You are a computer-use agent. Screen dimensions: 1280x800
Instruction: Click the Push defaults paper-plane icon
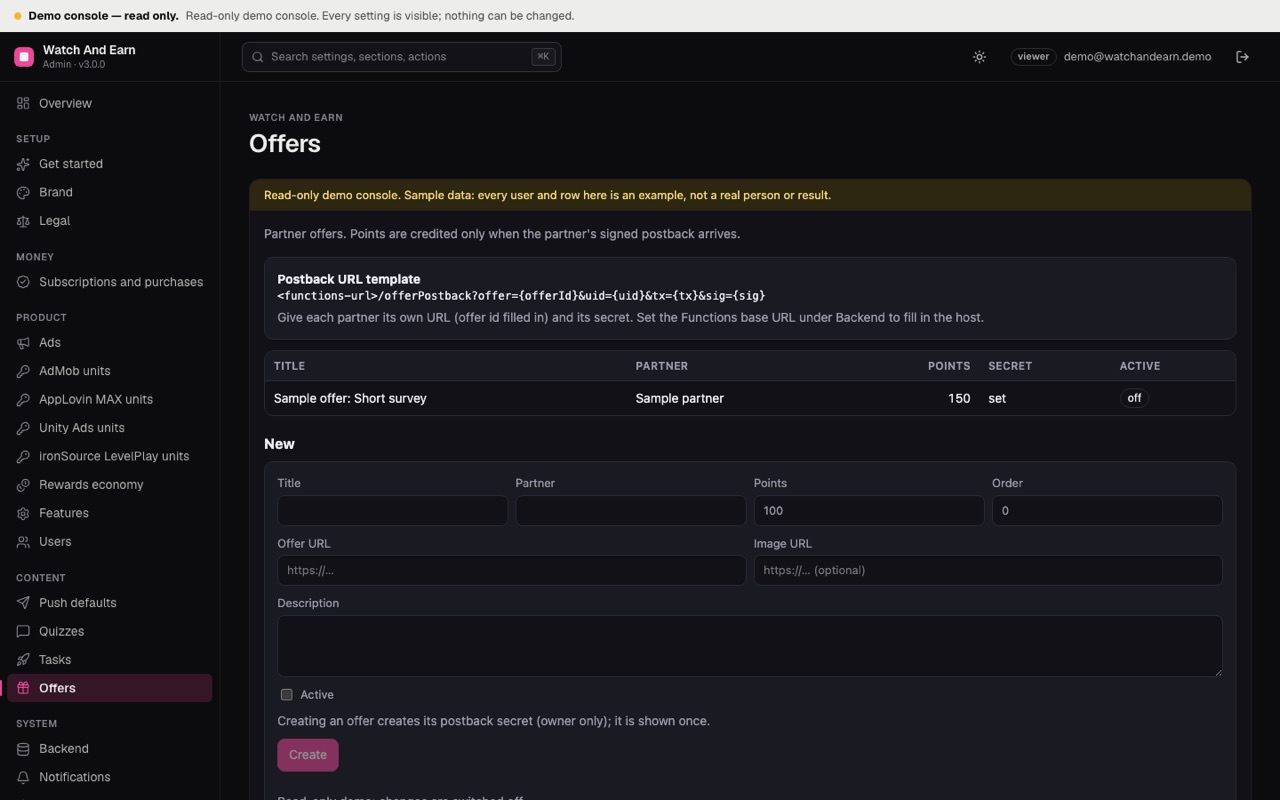(23, 603)
